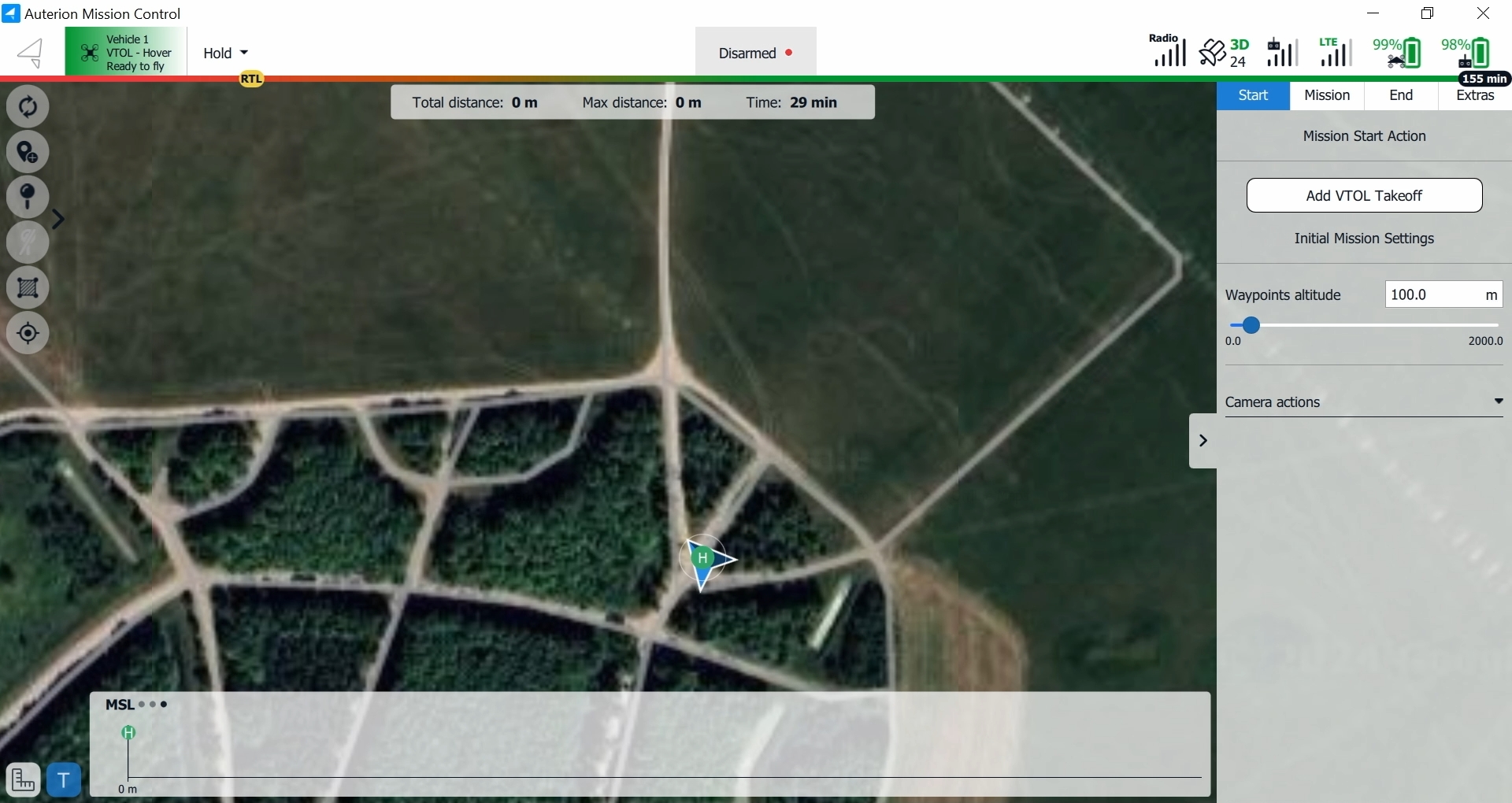The height and width of the screenshot is (803, 1512).
Task: Click the LTE signal strength indicator
Action: point(1335,53)
